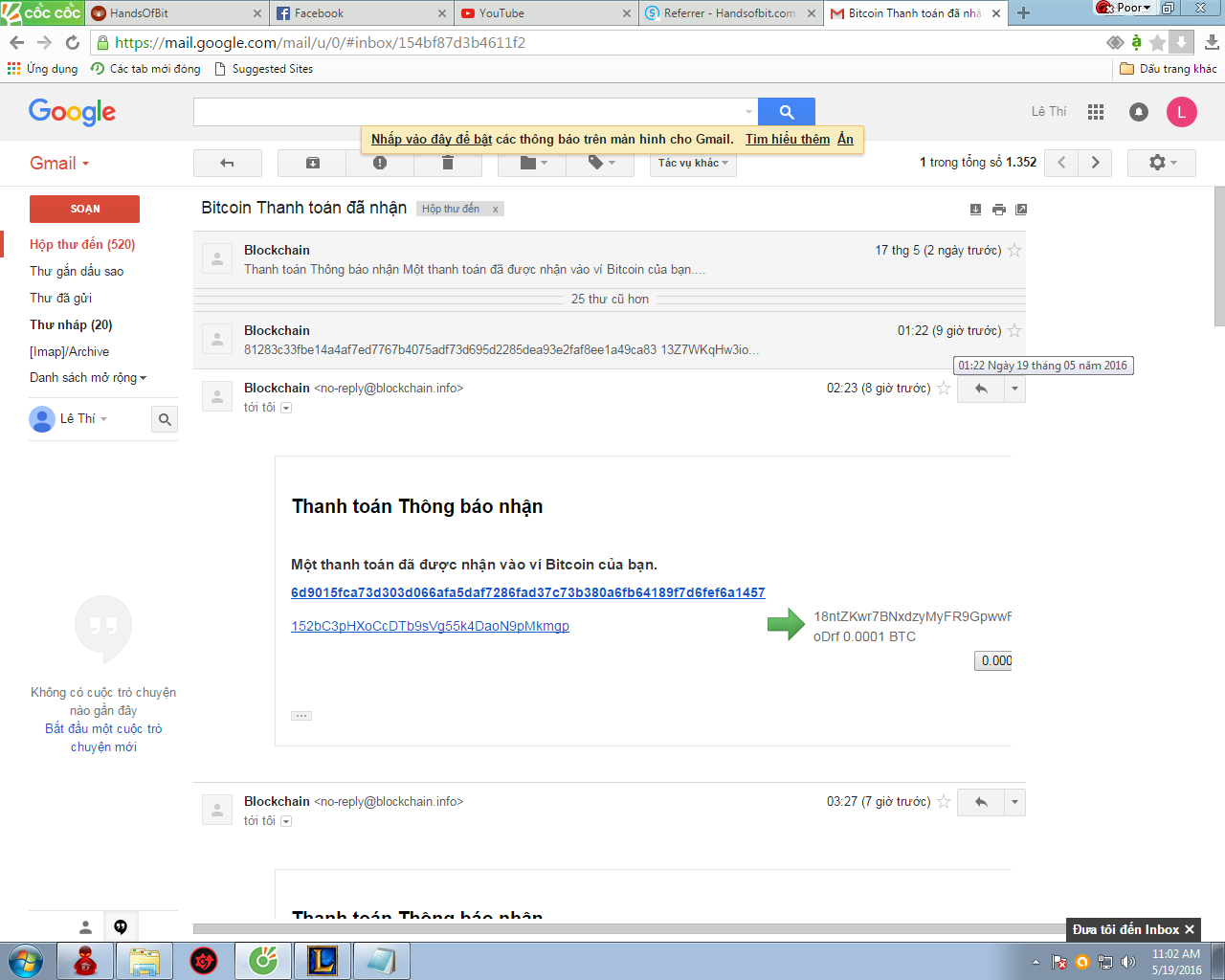Print all messages in the thread
1225x980 pixels.
(999, 210)
